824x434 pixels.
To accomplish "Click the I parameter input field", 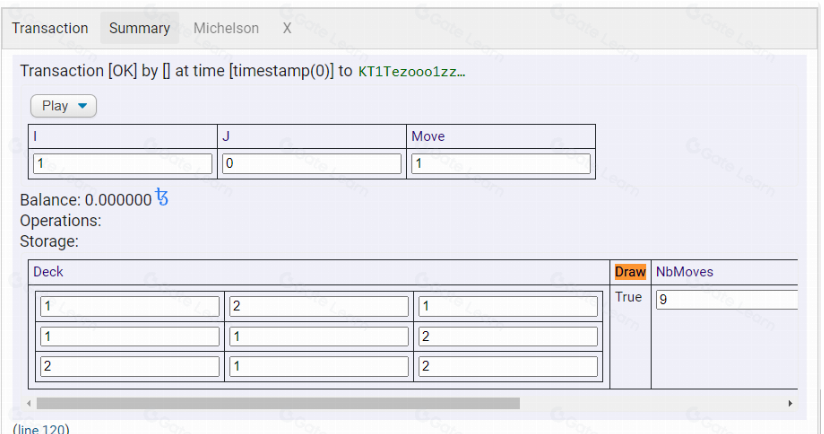I will [123, 164].
